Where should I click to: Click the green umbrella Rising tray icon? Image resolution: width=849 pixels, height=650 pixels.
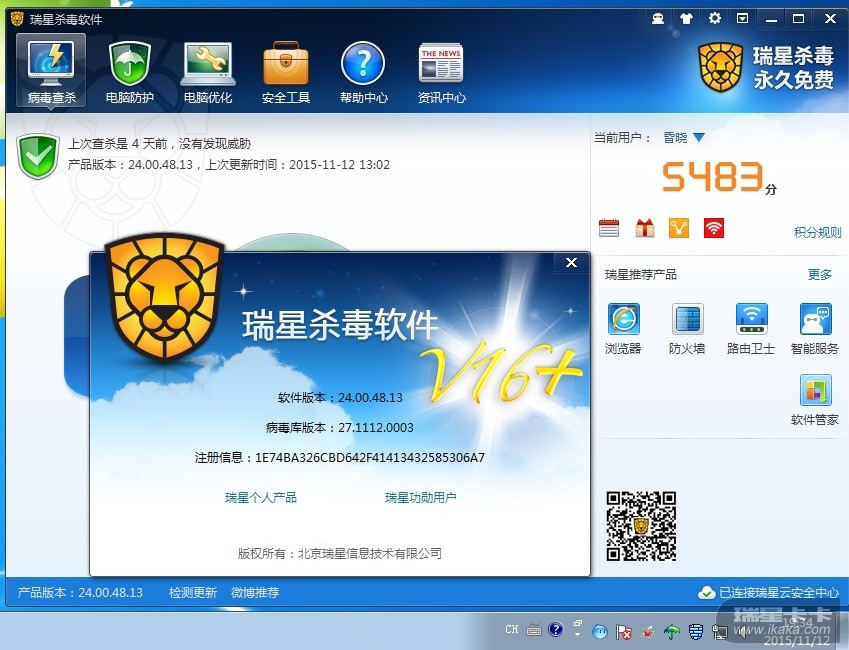click(672, 632)
